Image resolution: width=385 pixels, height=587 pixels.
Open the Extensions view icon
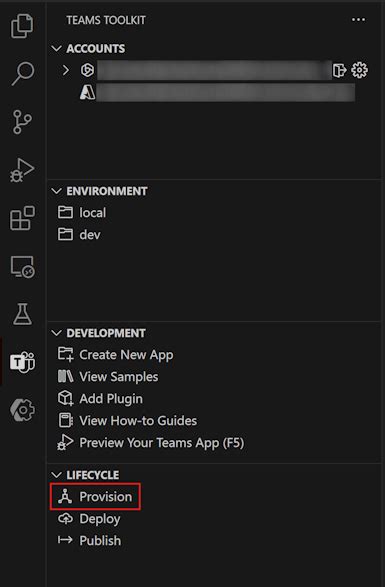click(22, 218)
